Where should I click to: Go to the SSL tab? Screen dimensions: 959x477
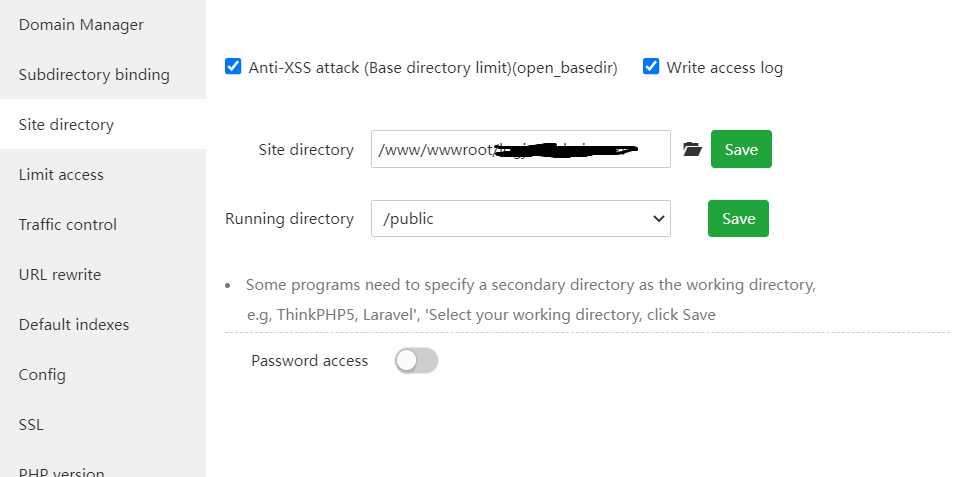click(x=32, y=424)
